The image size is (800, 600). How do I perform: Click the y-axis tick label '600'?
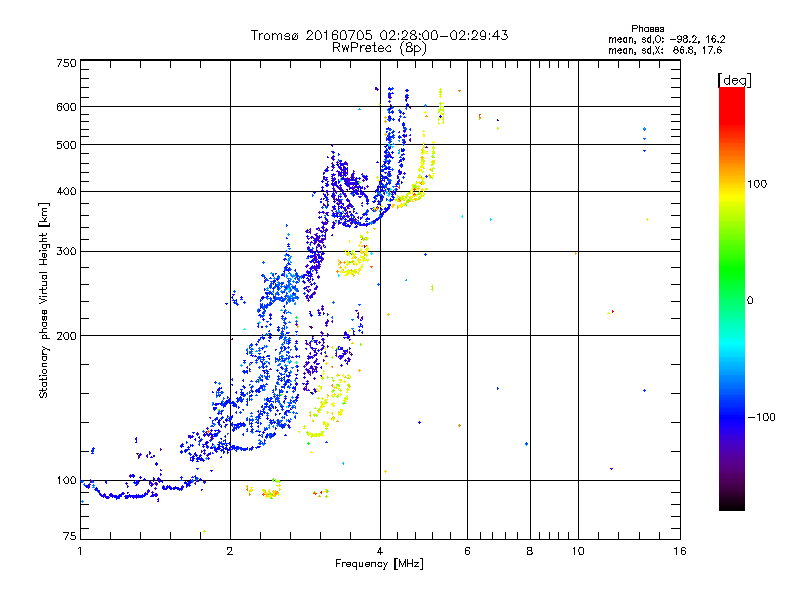66,107
